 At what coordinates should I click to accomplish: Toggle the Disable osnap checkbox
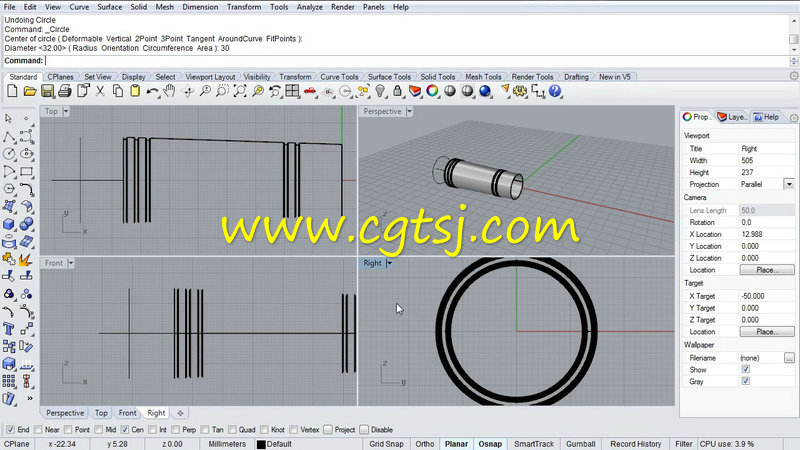pyautogui.click(x=364, y=430)
